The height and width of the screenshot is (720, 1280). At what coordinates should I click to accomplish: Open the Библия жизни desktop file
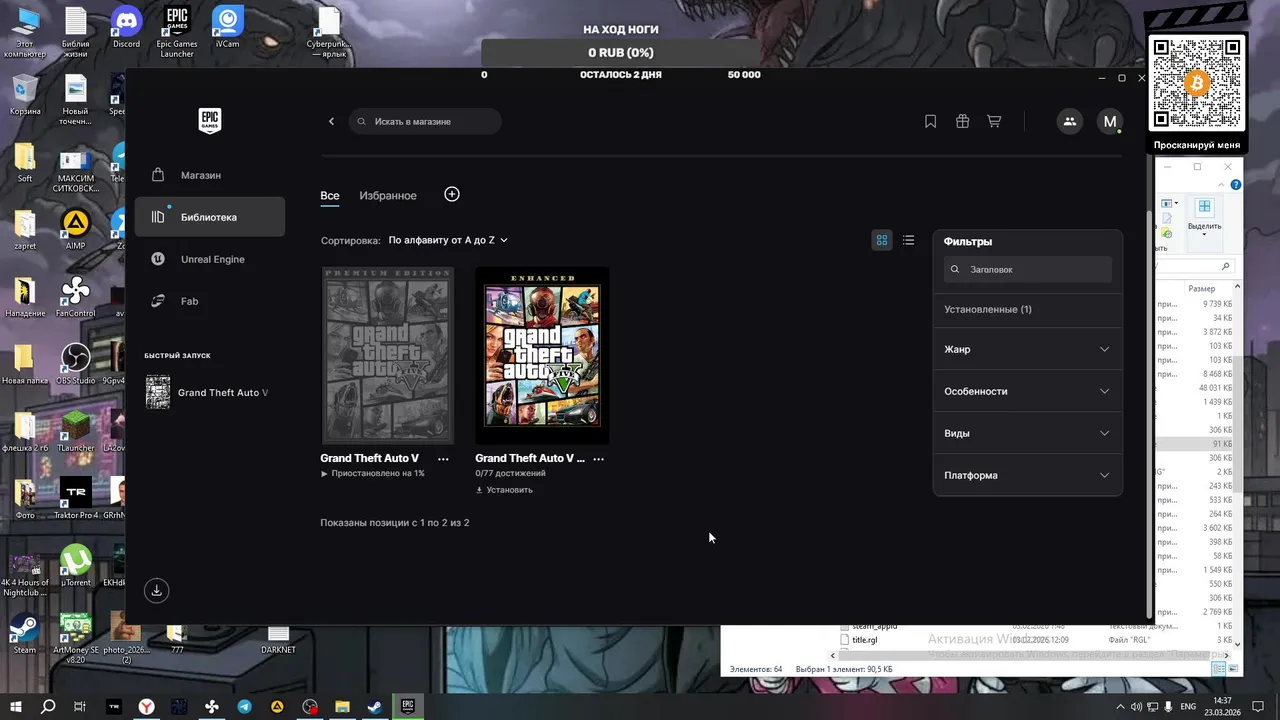pyautogui.click(x=75, y=31)
